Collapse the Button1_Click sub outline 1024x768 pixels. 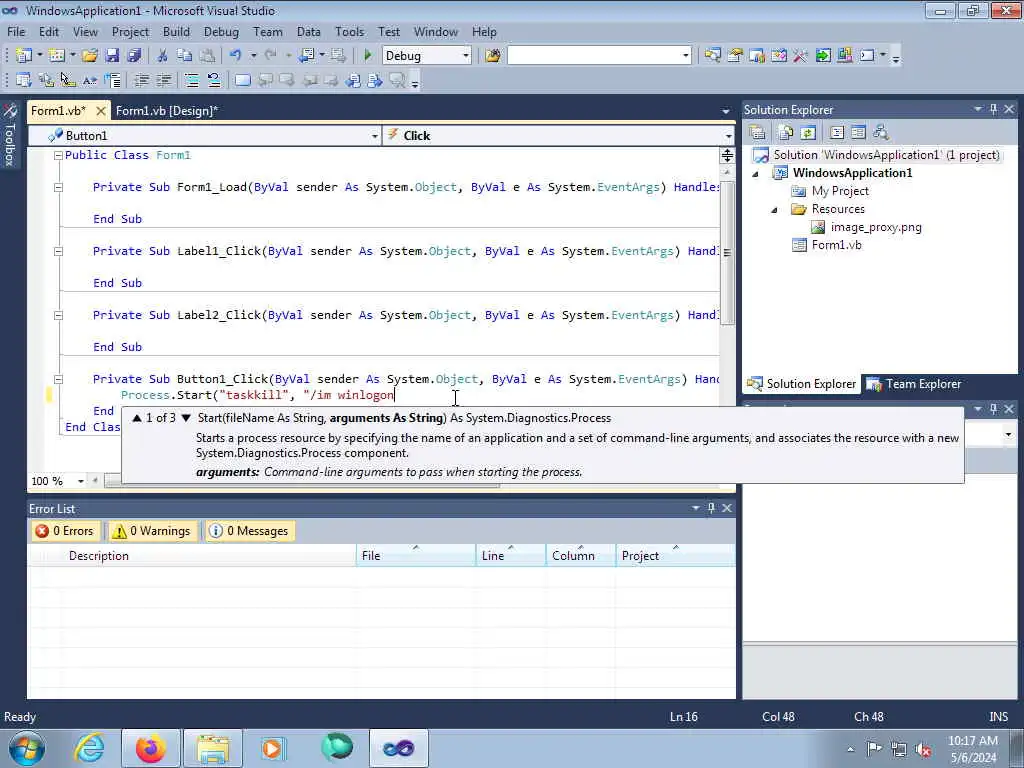coord(58,379)
